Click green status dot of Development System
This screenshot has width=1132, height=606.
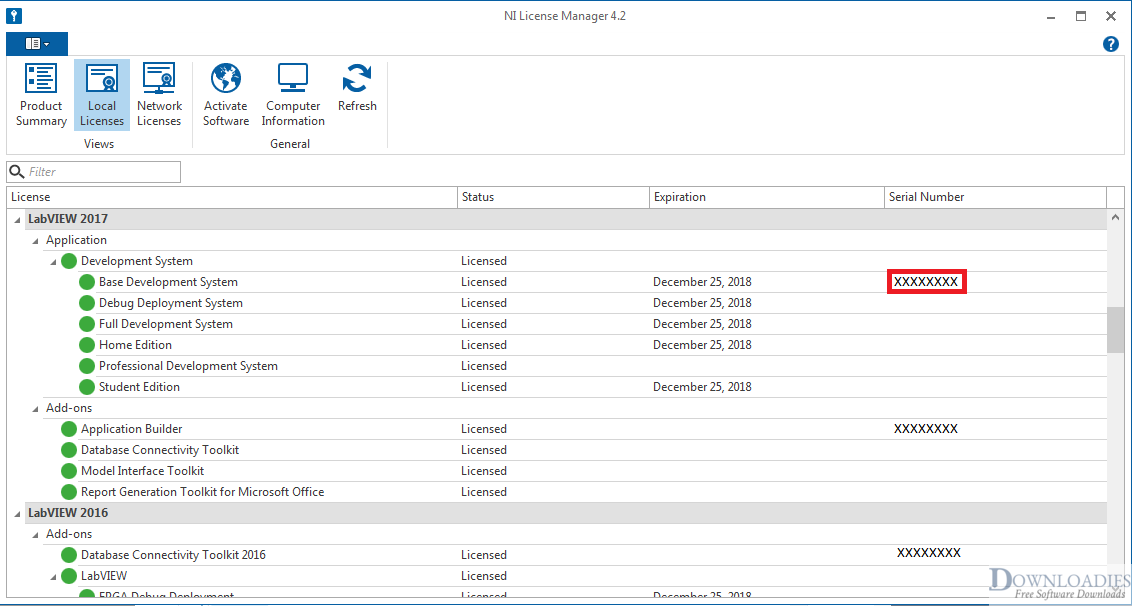tap(69, 261)
